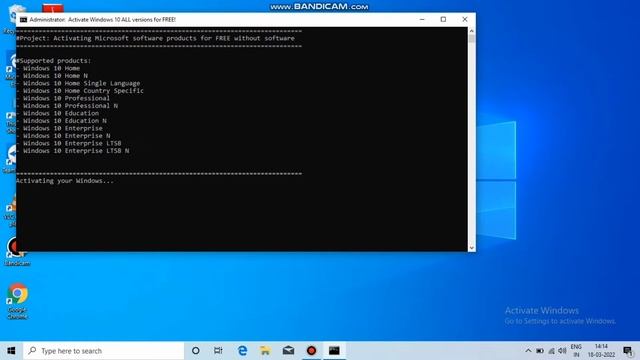
Task: Select the Bandicam desktop shortcut
Action: (16, 252)
